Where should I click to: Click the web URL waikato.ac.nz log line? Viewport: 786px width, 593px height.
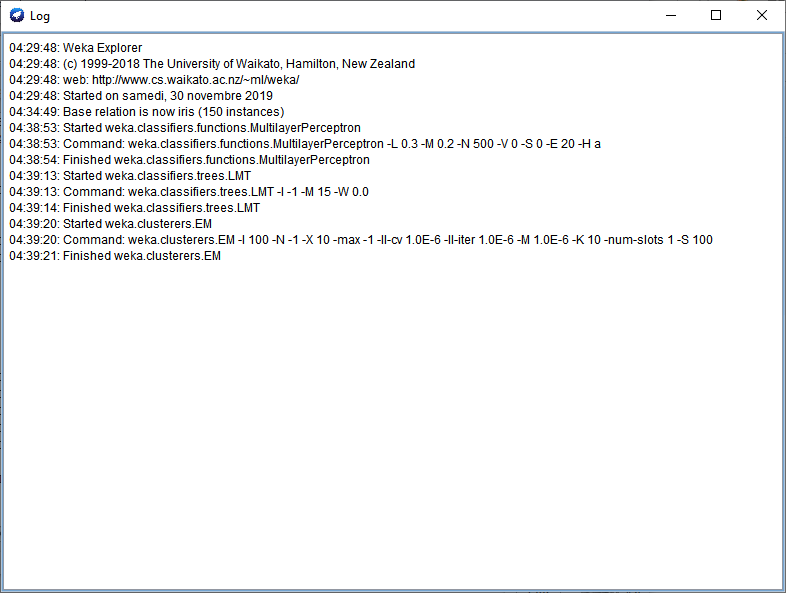154,80
